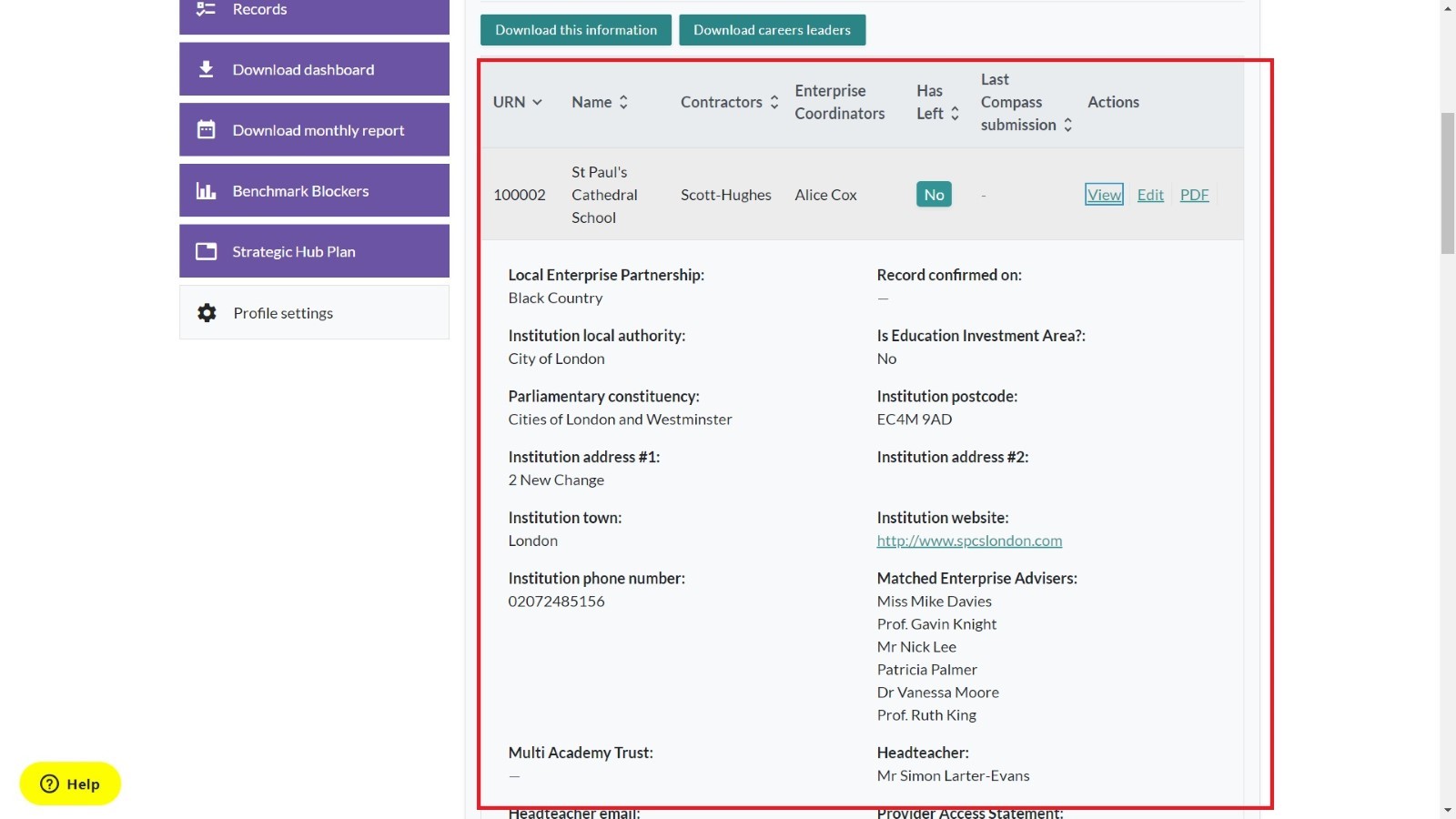Click Actions column header
1456x819 pixels.
[1113, 102]
